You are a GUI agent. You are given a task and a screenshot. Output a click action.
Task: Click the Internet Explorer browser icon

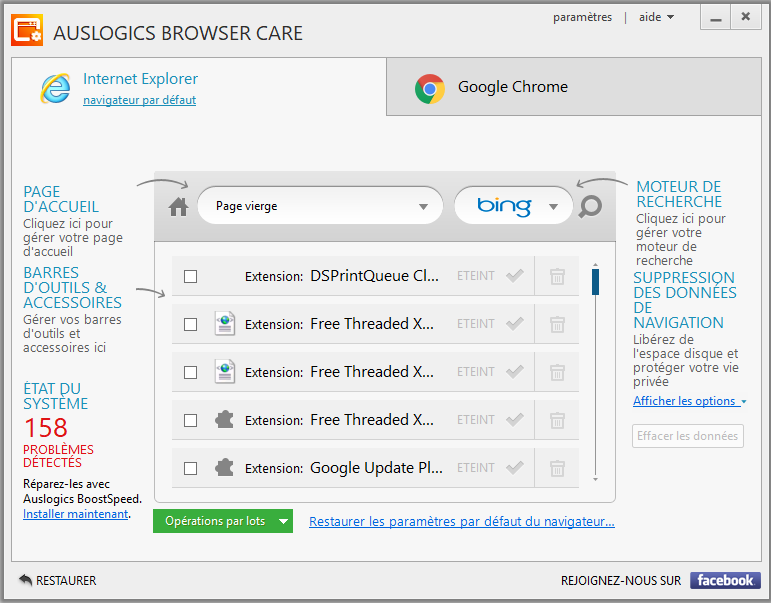tap(55, 89)
